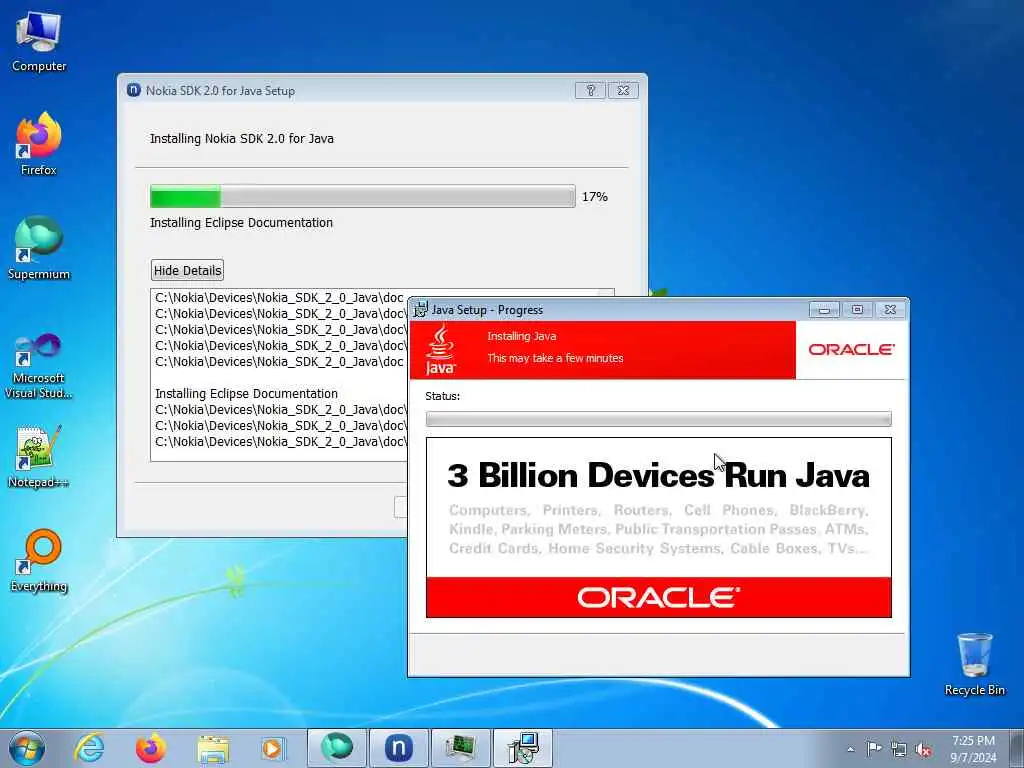Open the network tray icon
1024x768 pixels.
[899, 749]
